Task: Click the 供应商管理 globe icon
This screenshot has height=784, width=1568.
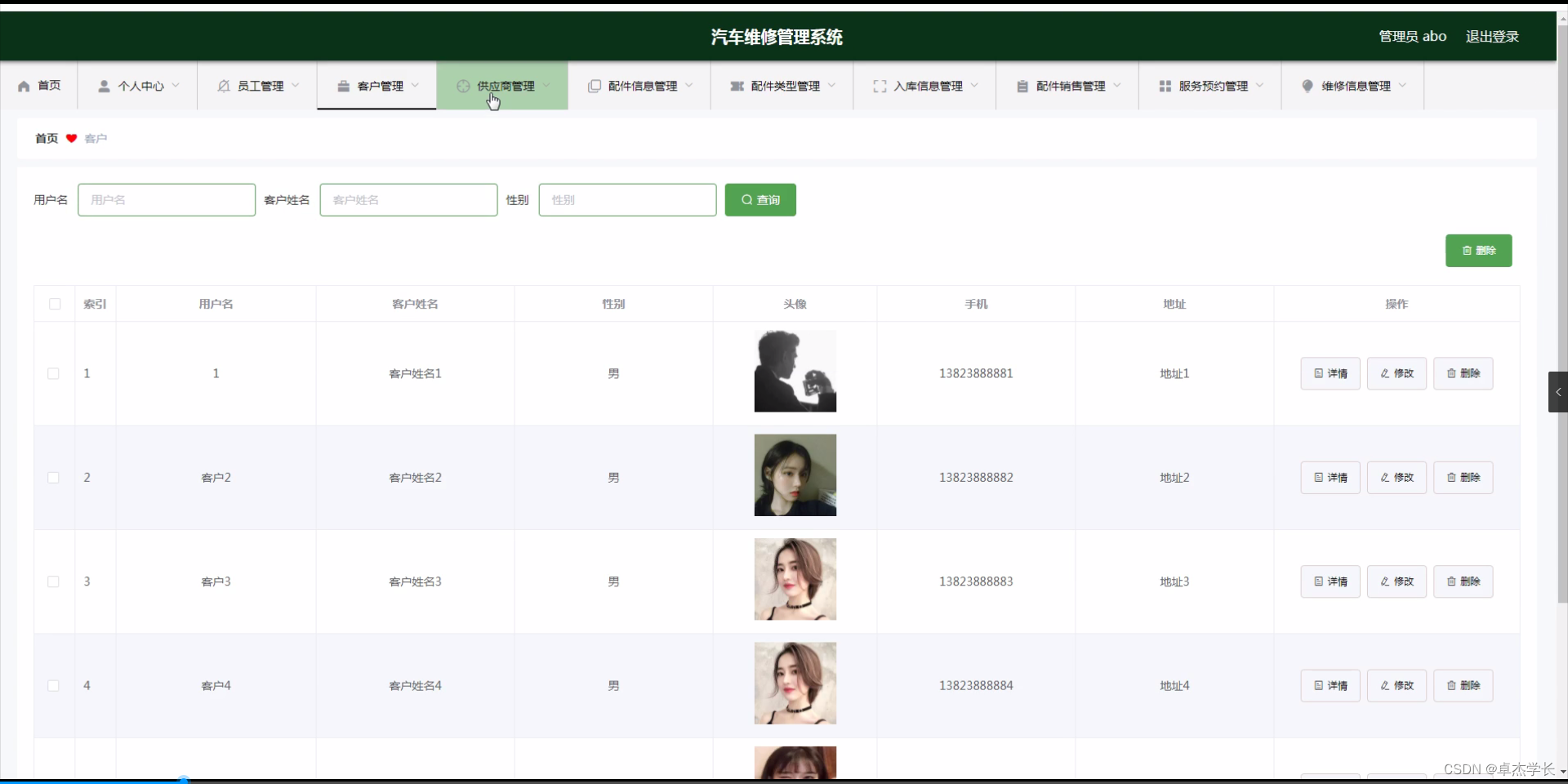Action: click(462, 86)
